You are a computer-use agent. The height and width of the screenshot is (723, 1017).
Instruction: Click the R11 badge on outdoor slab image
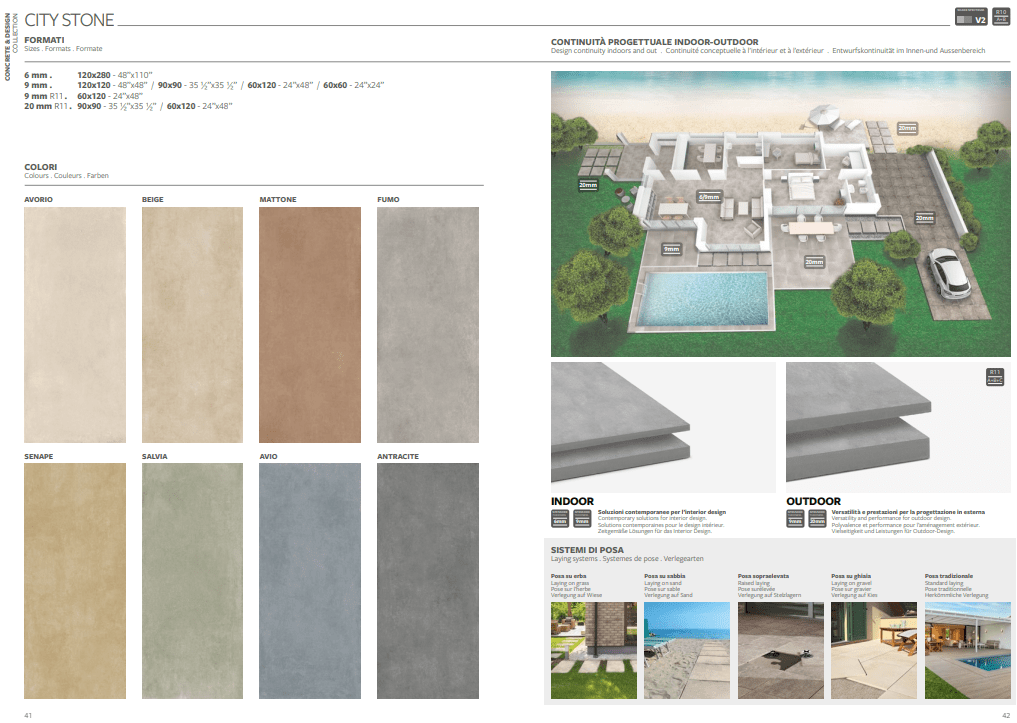click(x=994, y=376)
